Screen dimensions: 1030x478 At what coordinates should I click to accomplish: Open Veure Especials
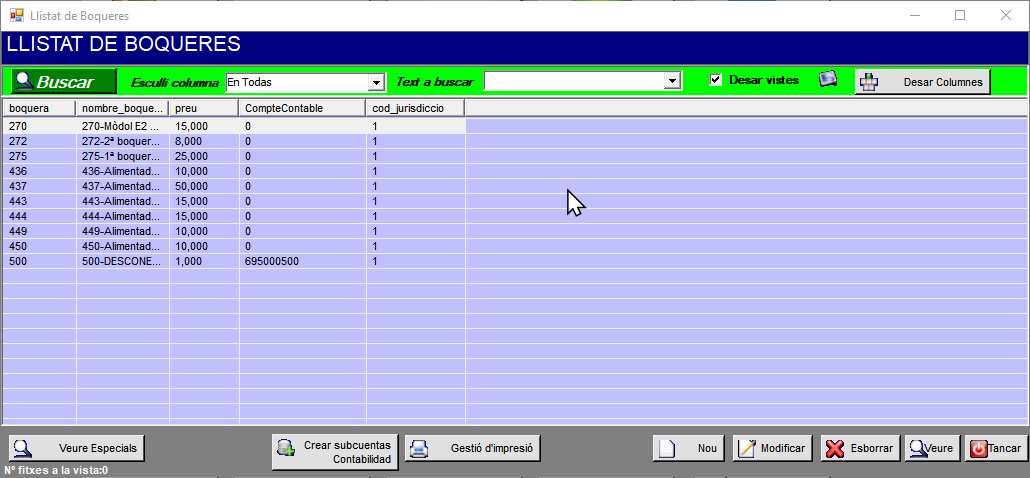[x=77, y=449]
